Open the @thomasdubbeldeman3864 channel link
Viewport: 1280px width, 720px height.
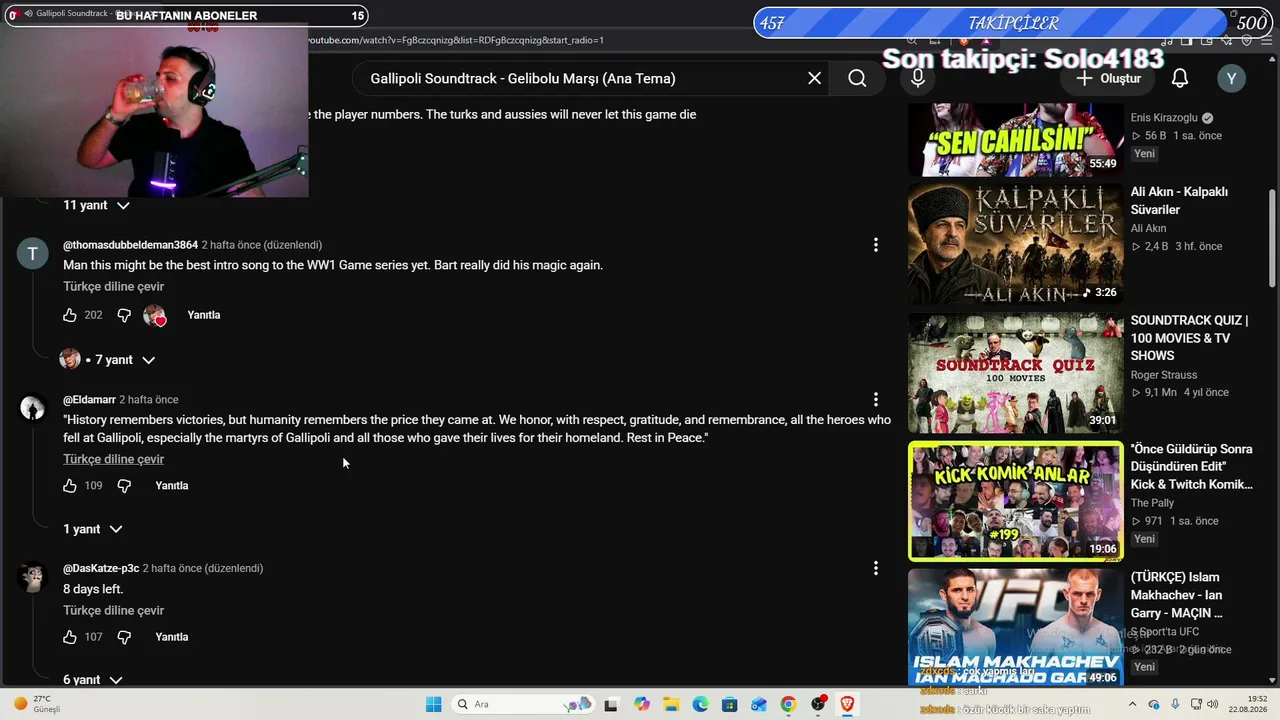pos(130,245)
